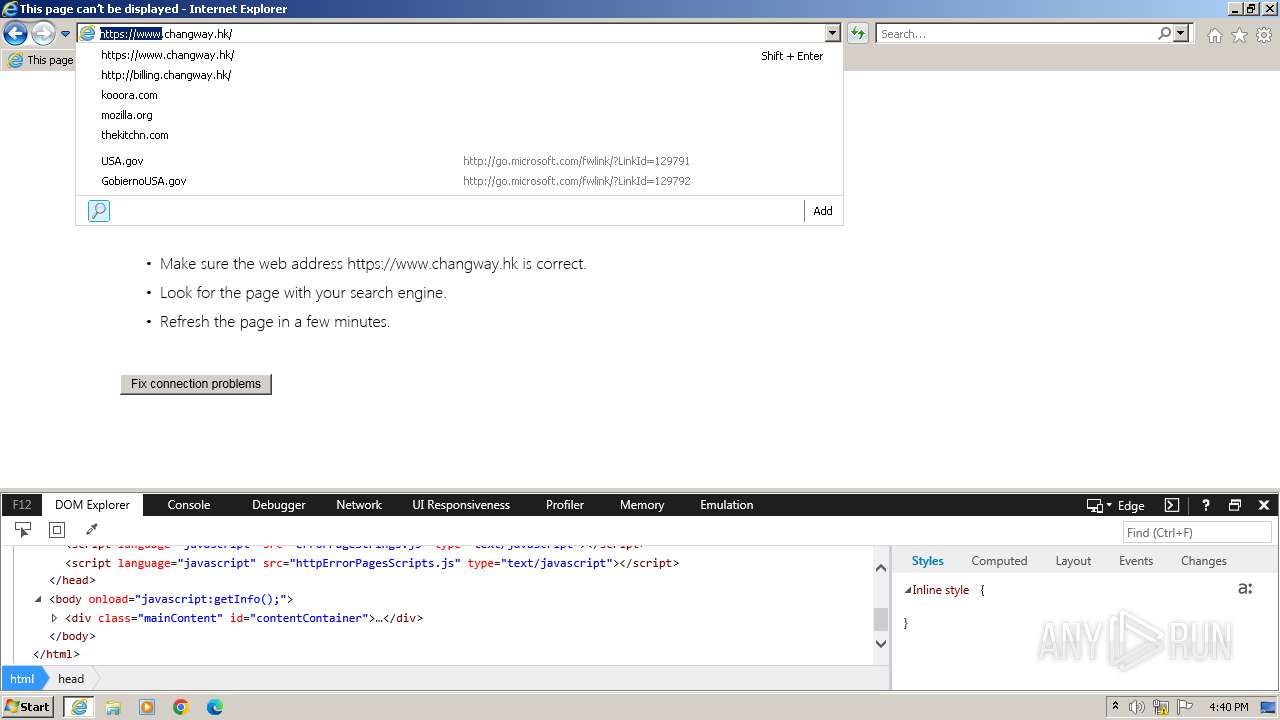
Task: Toggle the Display DOM element highlight boxes icon
Action: (57, 530)
